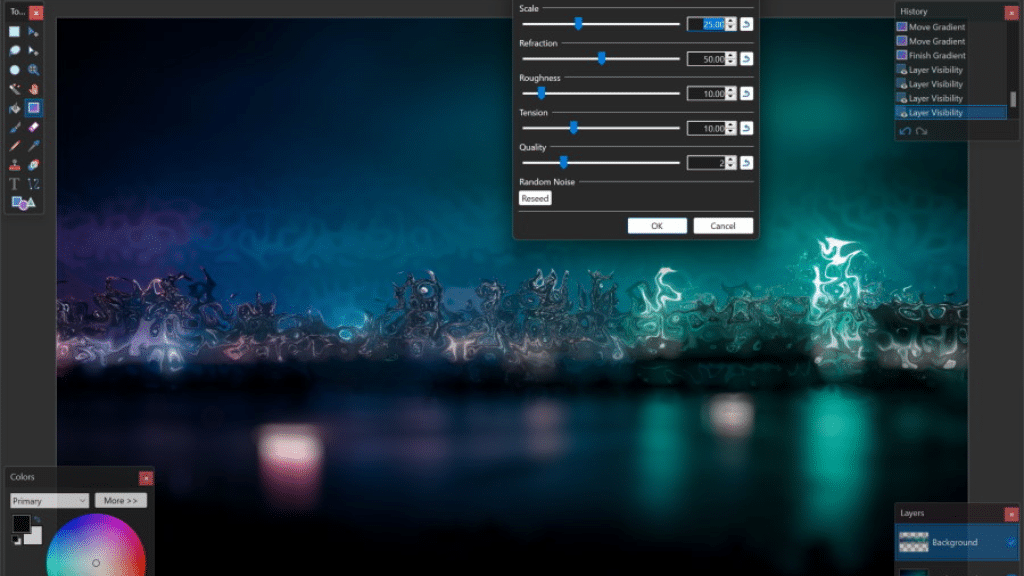Select the Paint Bucket tool

(14, 108)
